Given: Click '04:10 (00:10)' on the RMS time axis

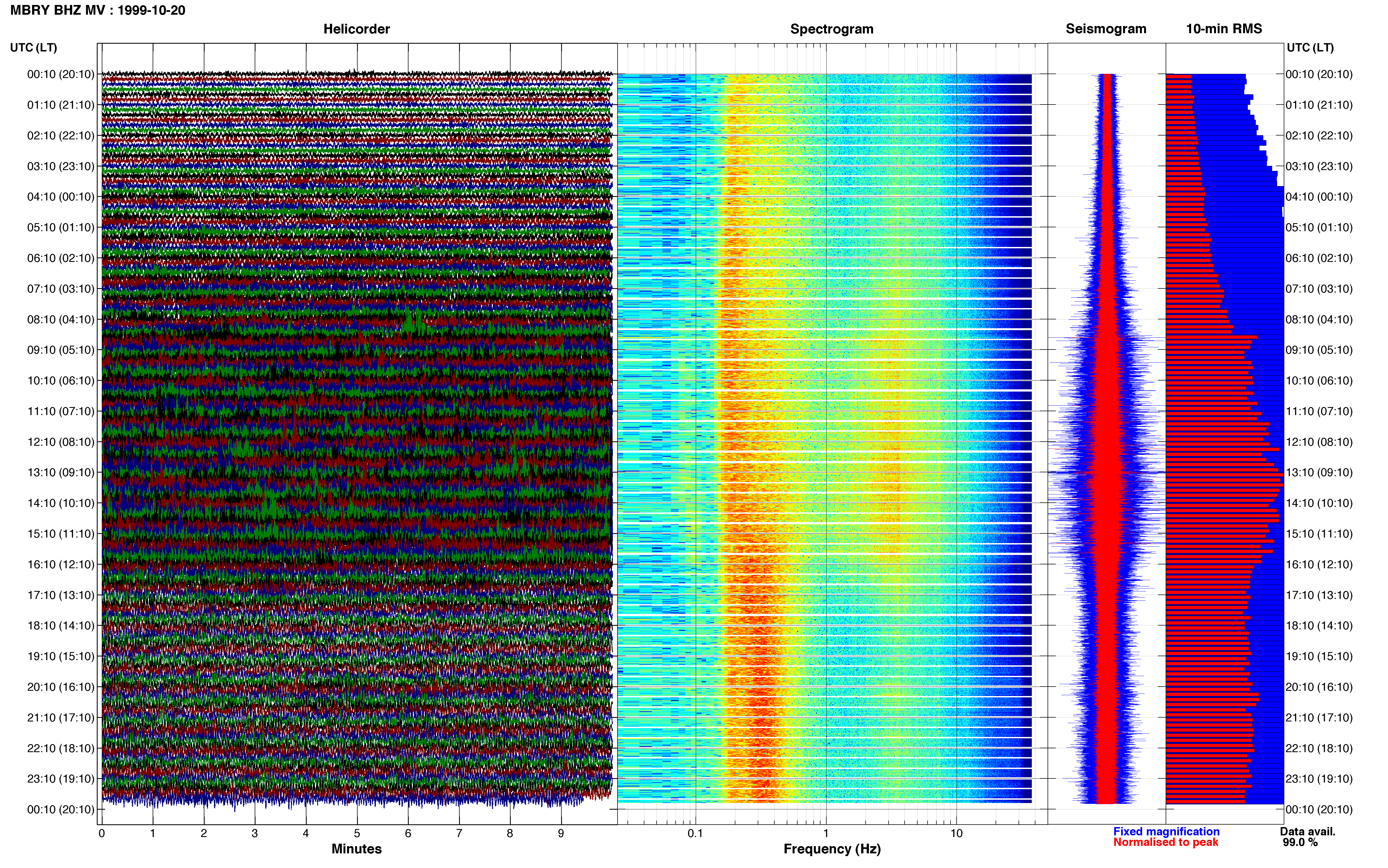Looking at the screenshot, I should [1319, 197].
